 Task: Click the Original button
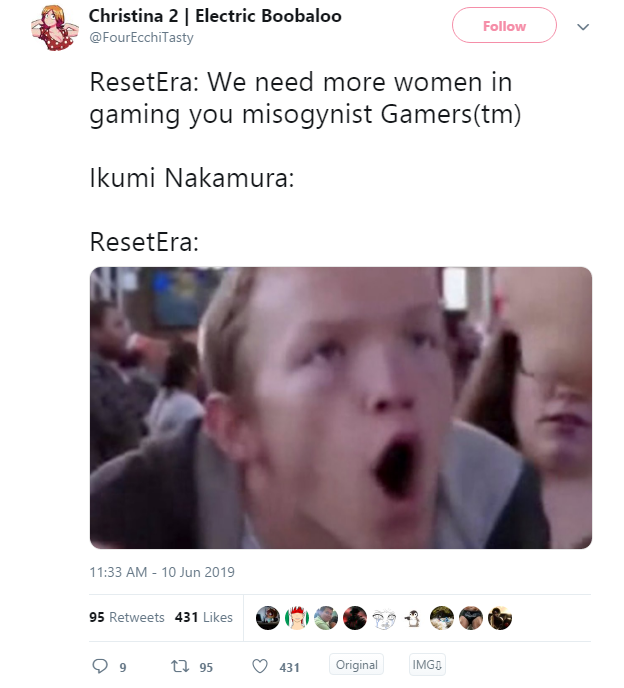pyautogui.click(x=356, y=665)
